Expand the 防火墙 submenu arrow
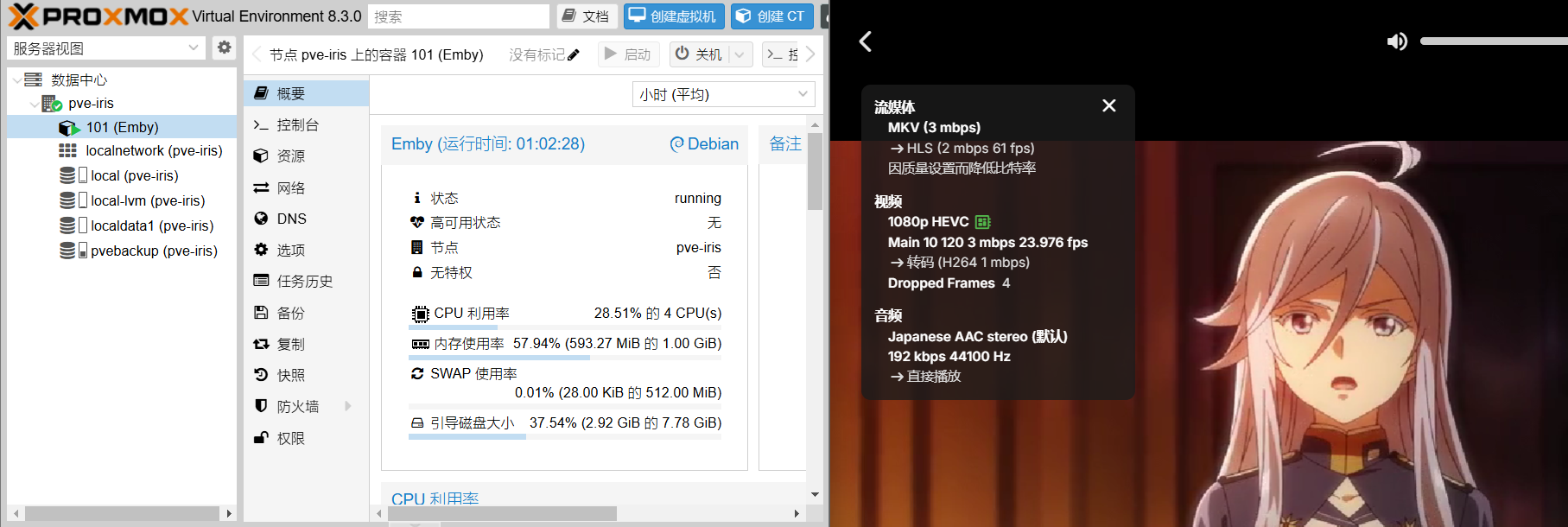This screenshot has height=527, width=1568. [x=348, y=406]
